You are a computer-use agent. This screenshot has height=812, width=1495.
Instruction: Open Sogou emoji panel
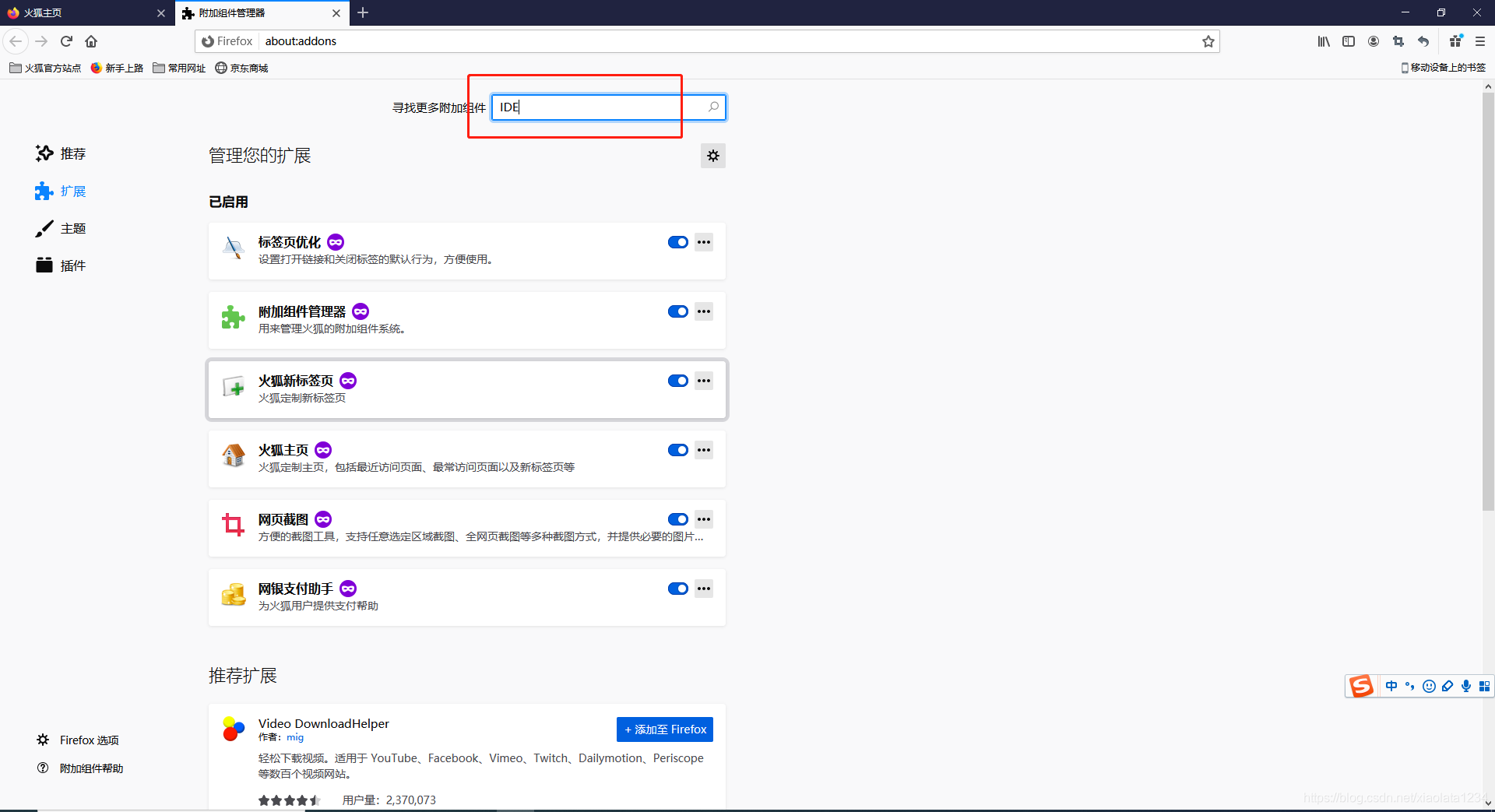point(1429,686)
